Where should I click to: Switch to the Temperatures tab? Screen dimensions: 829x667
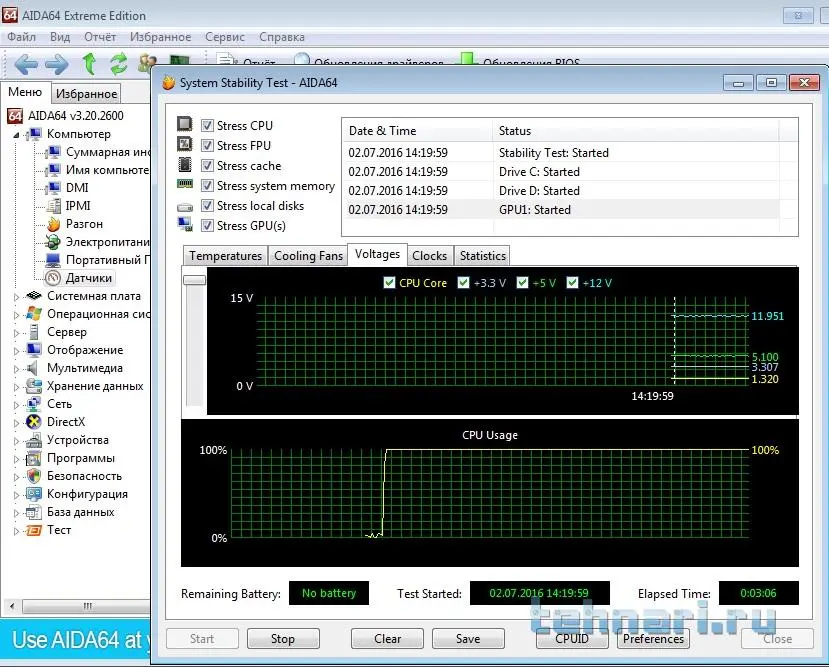tap(225, 256)
